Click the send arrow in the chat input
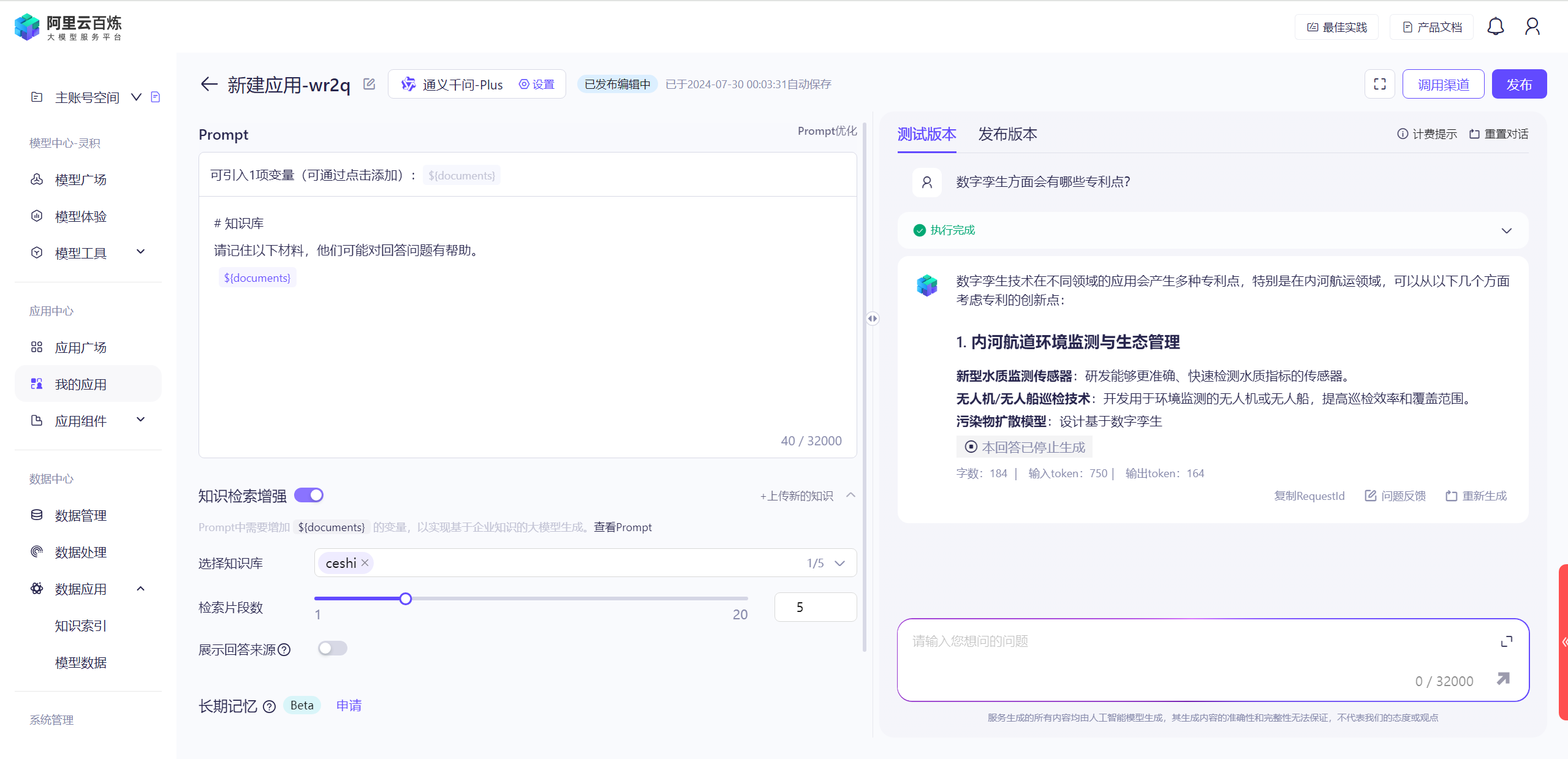 (x=1503, y=679)
